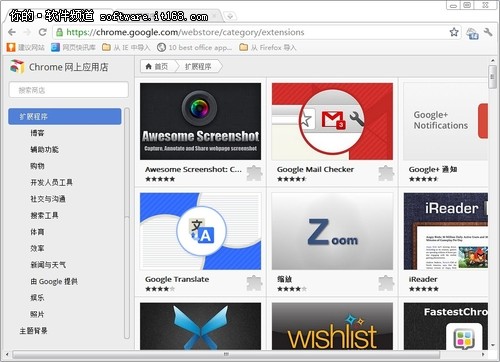Select the 新闻与天气 category
This screenshot has height=362, width=500.
coord(48,265)
